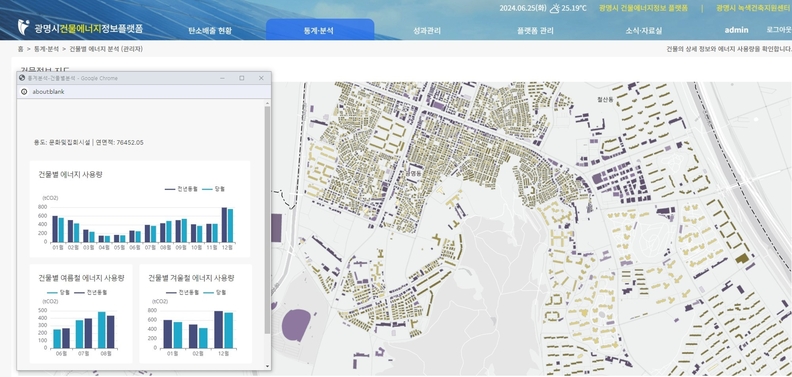Open 광명시 녹색건축지원센터 link
The width and height of the screenshot is (792, 377).
tap(754, 8)
